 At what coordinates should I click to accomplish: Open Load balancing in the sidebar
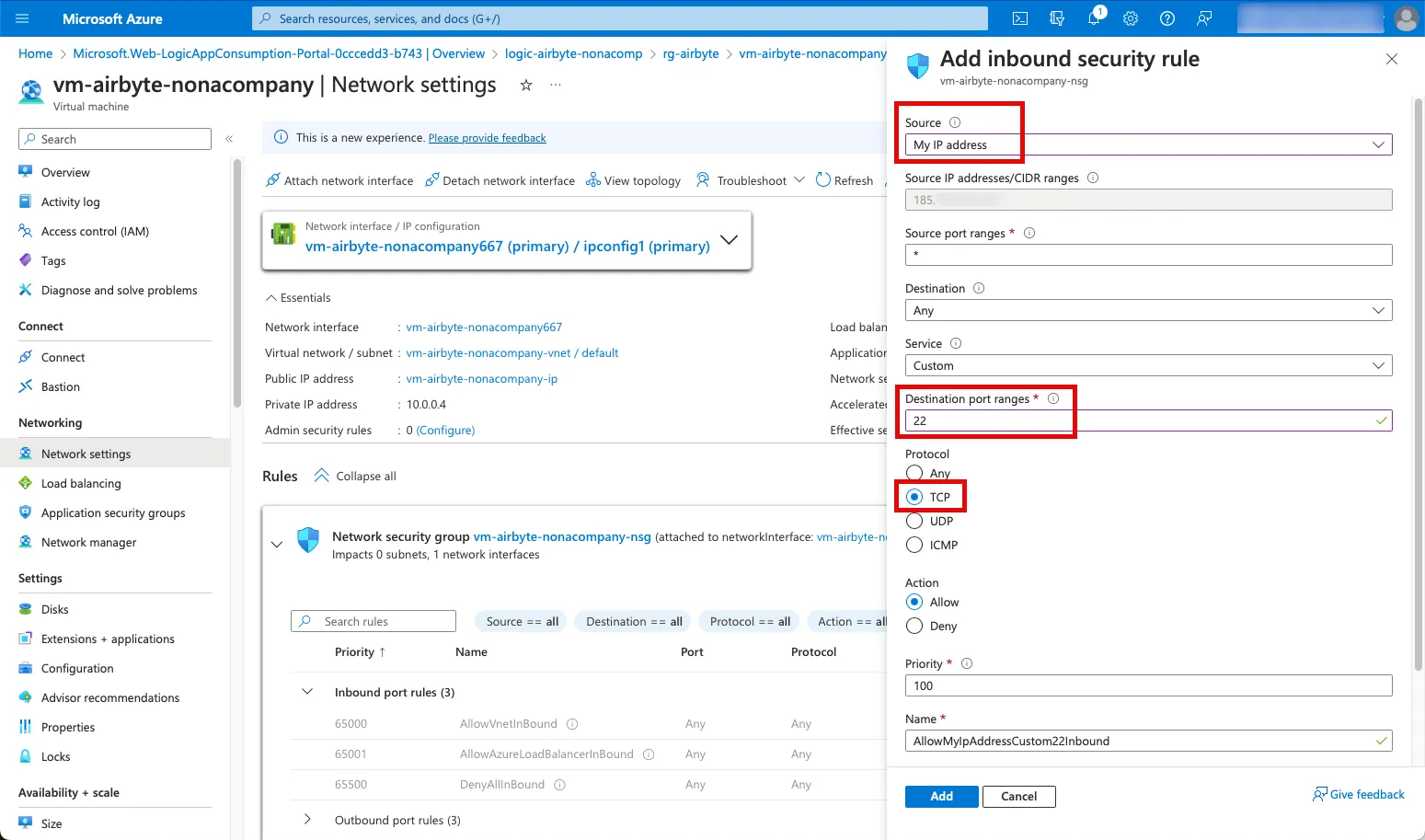tap(81, 483)
